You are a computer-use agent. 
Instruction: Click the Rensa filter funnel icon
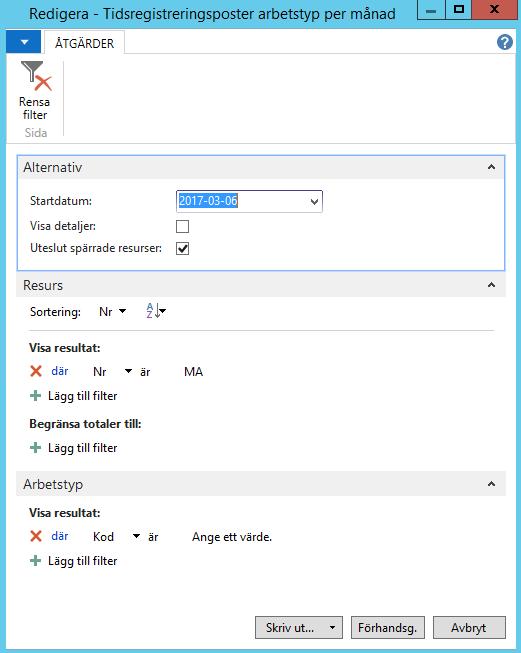(x=36, y=76)
